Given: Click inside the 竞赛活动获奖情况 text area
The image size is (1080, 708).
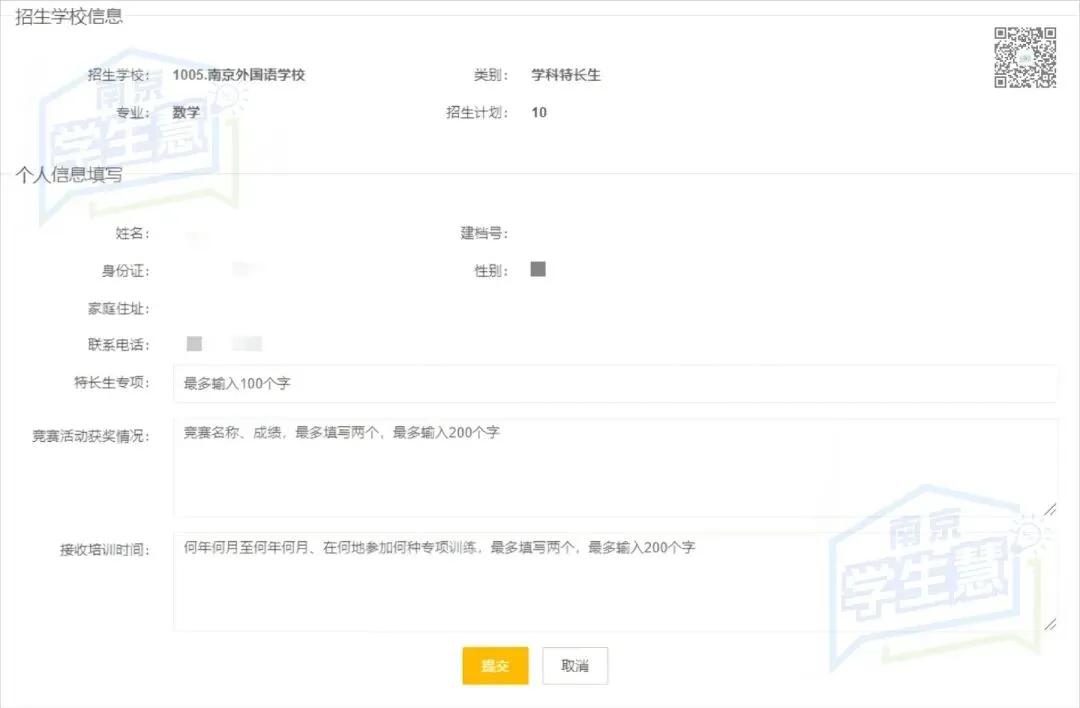Looking at the screenshot, I should click(x=615, y=468).
